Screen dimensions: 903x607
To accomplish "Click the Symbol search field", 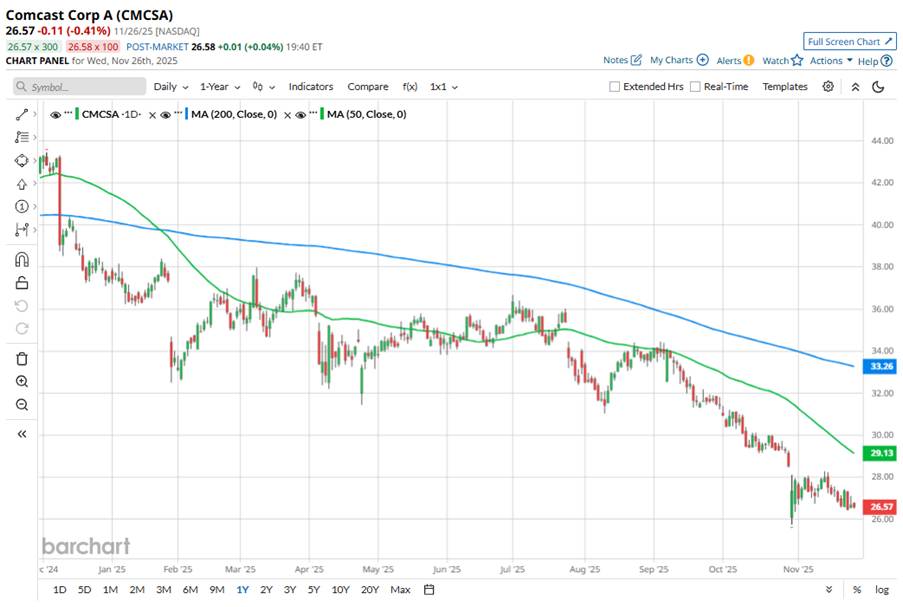I will 80,87.
